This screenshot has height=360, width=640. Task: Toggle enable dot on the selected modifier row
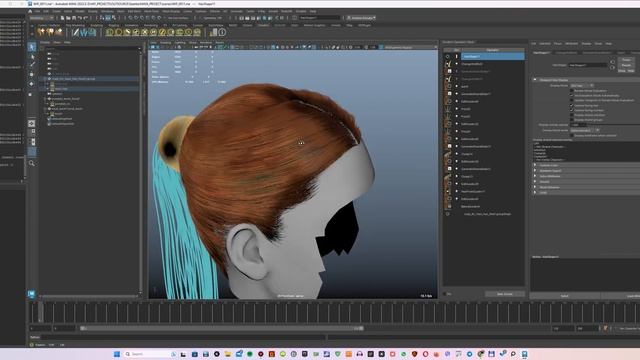click(x=456, y=56)
